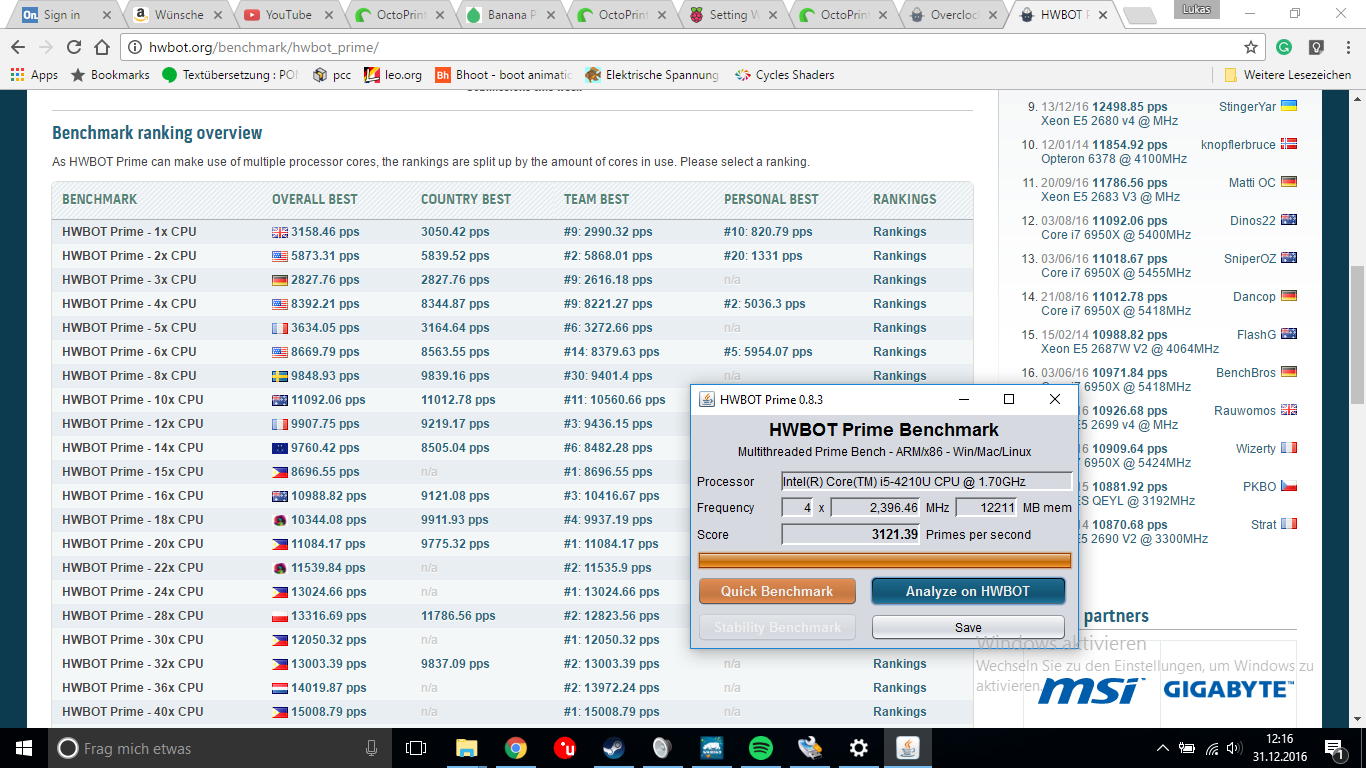Screen dimensions: 1366x768
Task: Open the Bookmarks folder with star icon
Action: tap(110, 75)
